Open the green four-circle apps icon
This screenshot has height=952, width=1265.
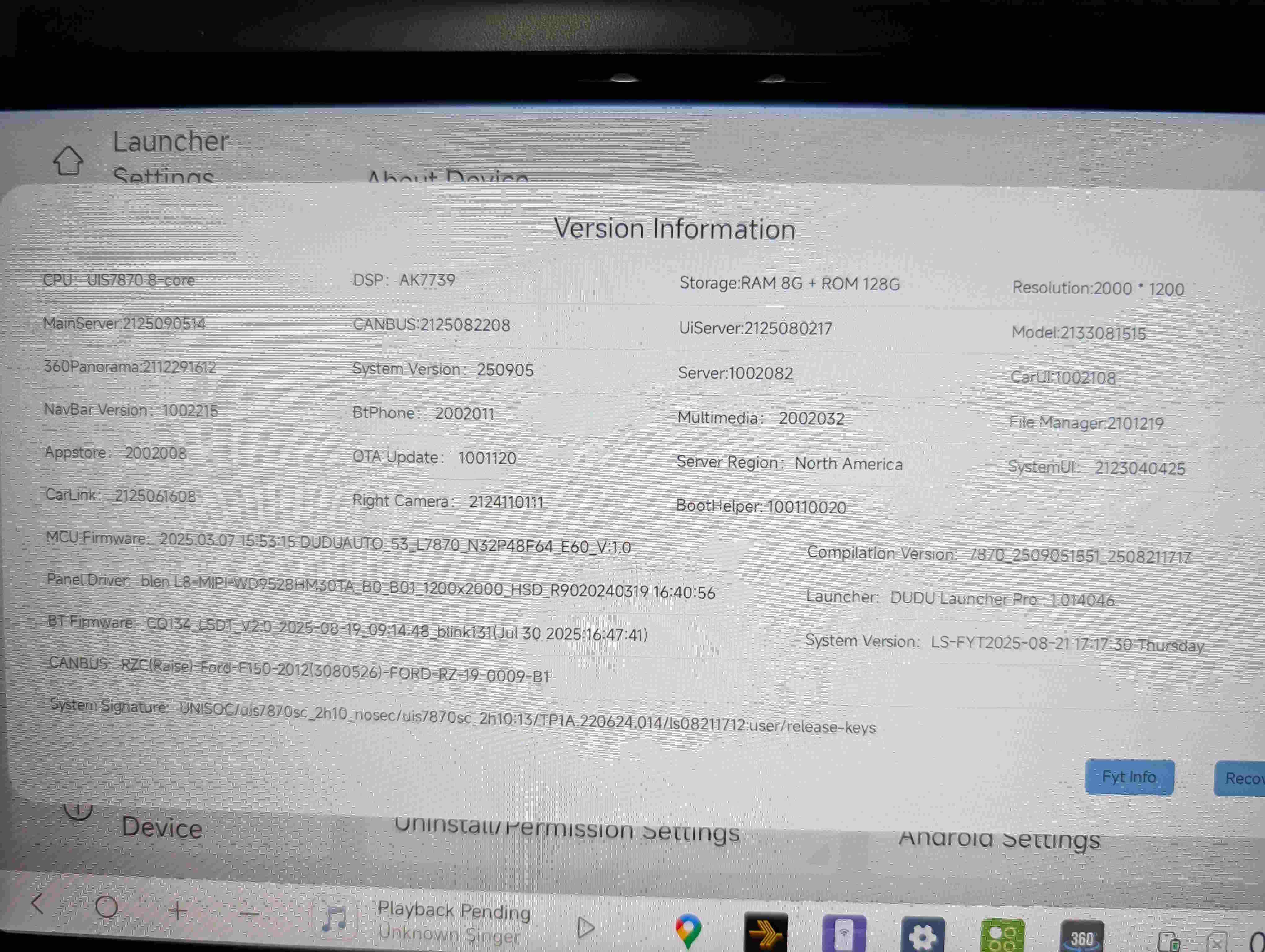coord(1002,937)
